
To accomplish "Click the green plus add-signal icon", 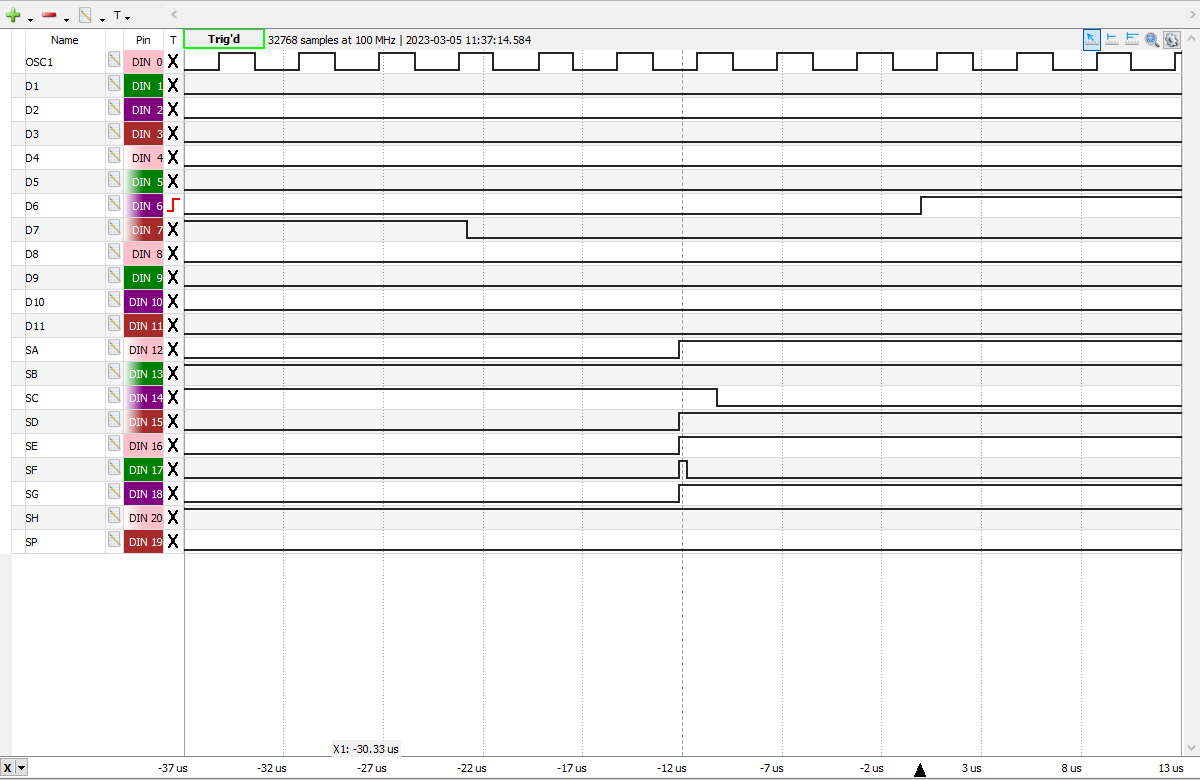I will pyautogui.click(x=13, y=15).
